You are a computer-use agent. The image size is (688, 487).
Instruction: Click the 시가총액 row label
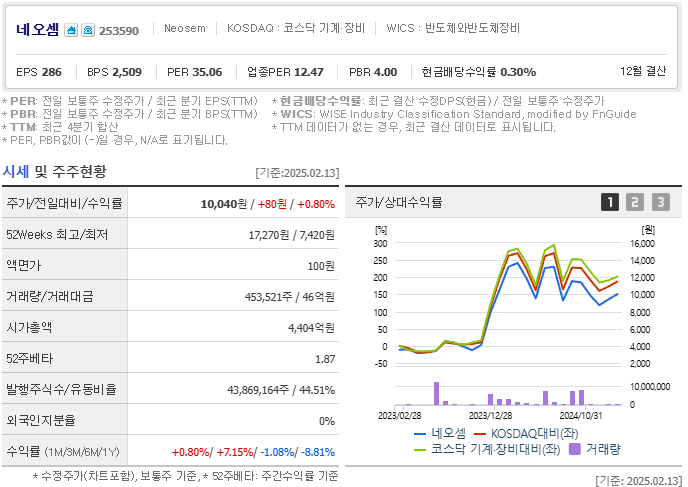point(29,327)
